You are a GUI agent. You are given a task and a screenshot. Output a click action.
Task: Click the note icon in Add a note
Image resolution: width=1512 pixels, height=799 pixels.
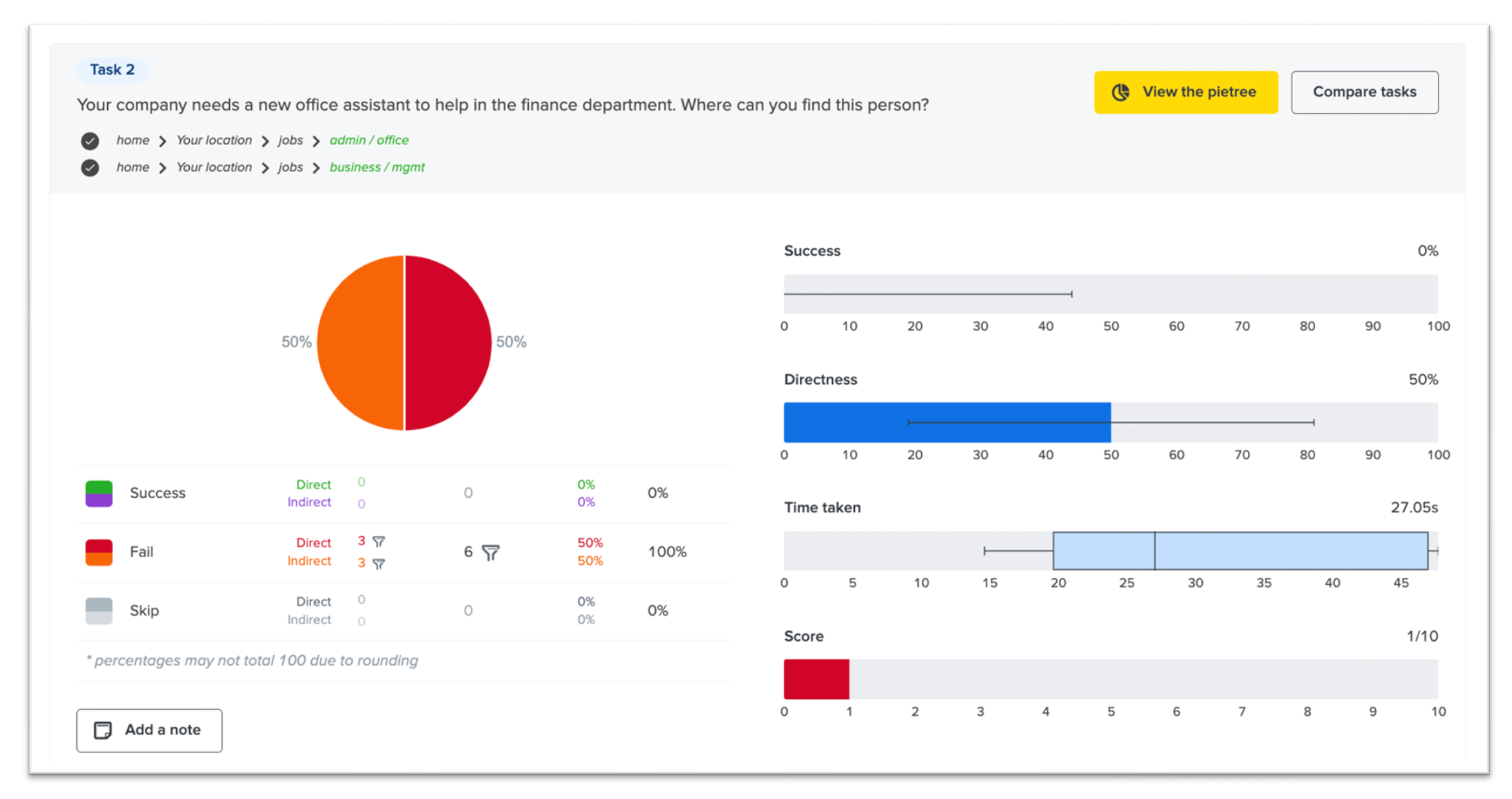[103, 730]
